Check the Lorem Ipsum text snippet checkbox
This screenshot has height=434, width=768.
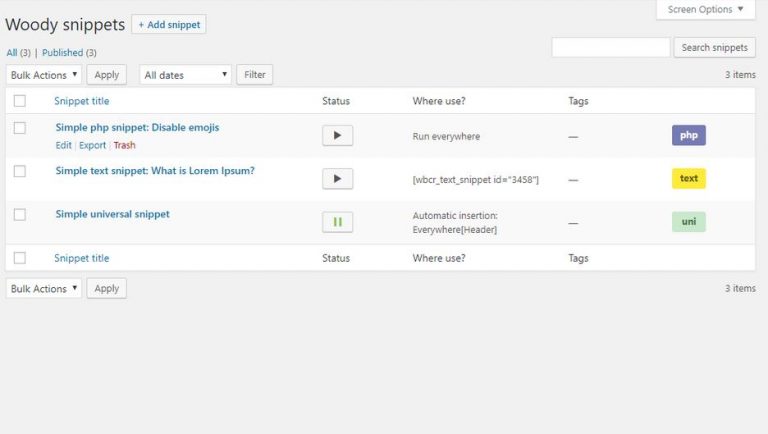[20, 171]
